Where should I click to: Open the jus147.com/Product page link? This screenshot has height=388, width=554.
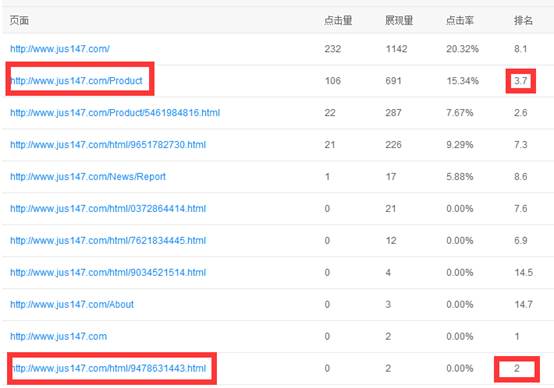[76, 81]
